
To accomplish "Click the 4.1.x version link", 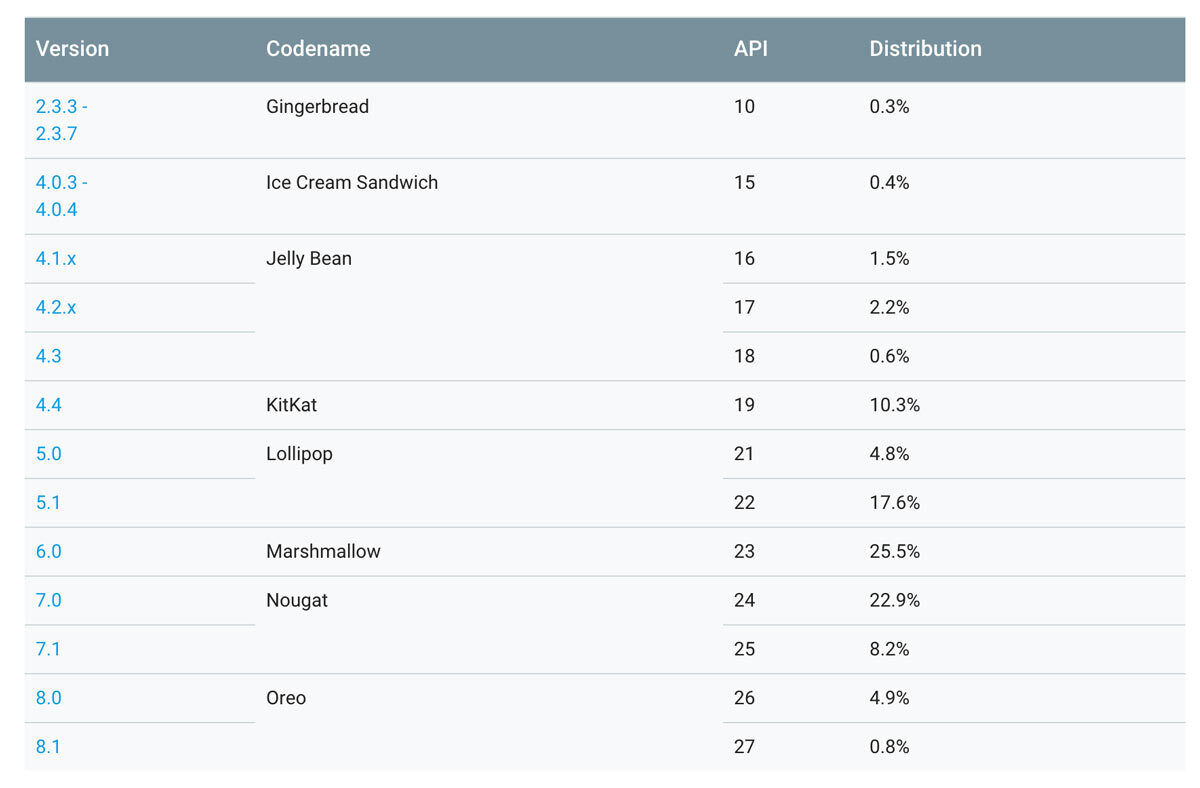I will [x=56, y=258].
